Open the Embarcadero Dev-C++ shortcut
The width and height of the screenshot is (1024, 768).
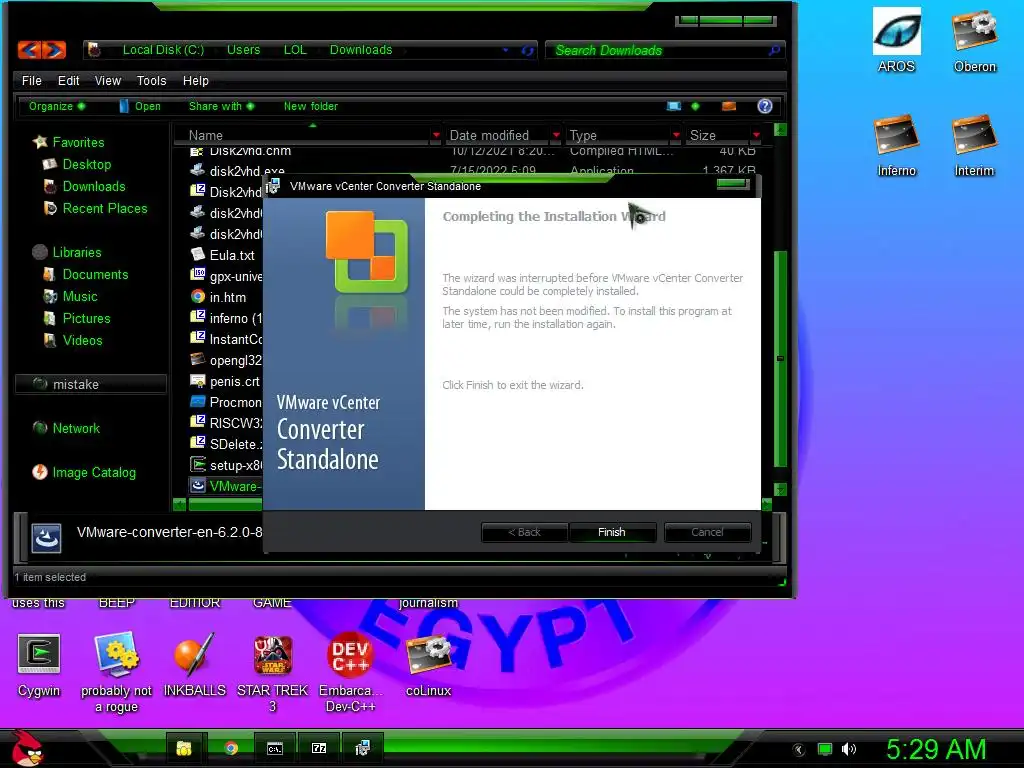(x=350, y=673)
